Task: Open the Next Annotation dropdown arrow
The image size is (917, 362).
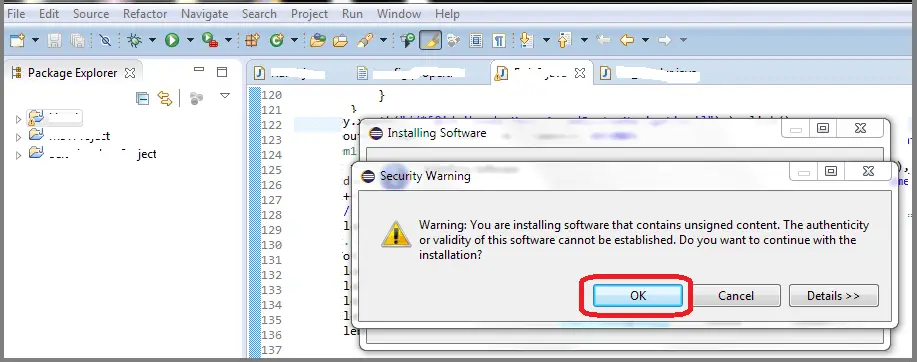Action: tap(546, 40)
